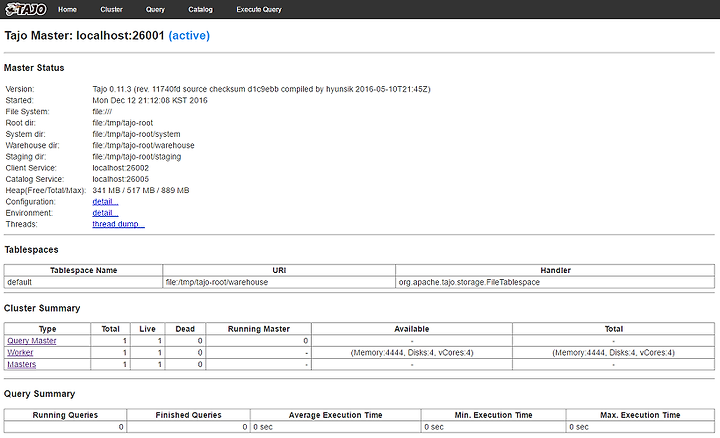The height and width of the screenshot is (438, 720).
Task: Open the Masters link
Action: (x=22, y=364)
